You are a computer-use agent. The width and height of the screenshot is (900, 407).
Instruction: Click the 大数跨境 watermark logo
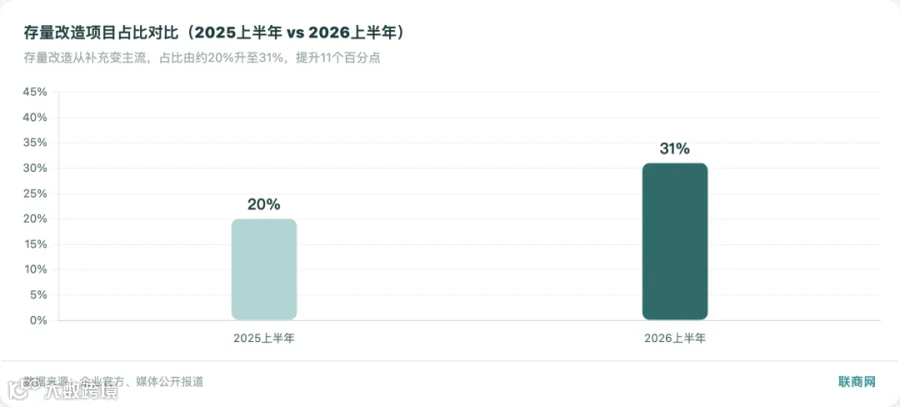[x=63, y=392]
